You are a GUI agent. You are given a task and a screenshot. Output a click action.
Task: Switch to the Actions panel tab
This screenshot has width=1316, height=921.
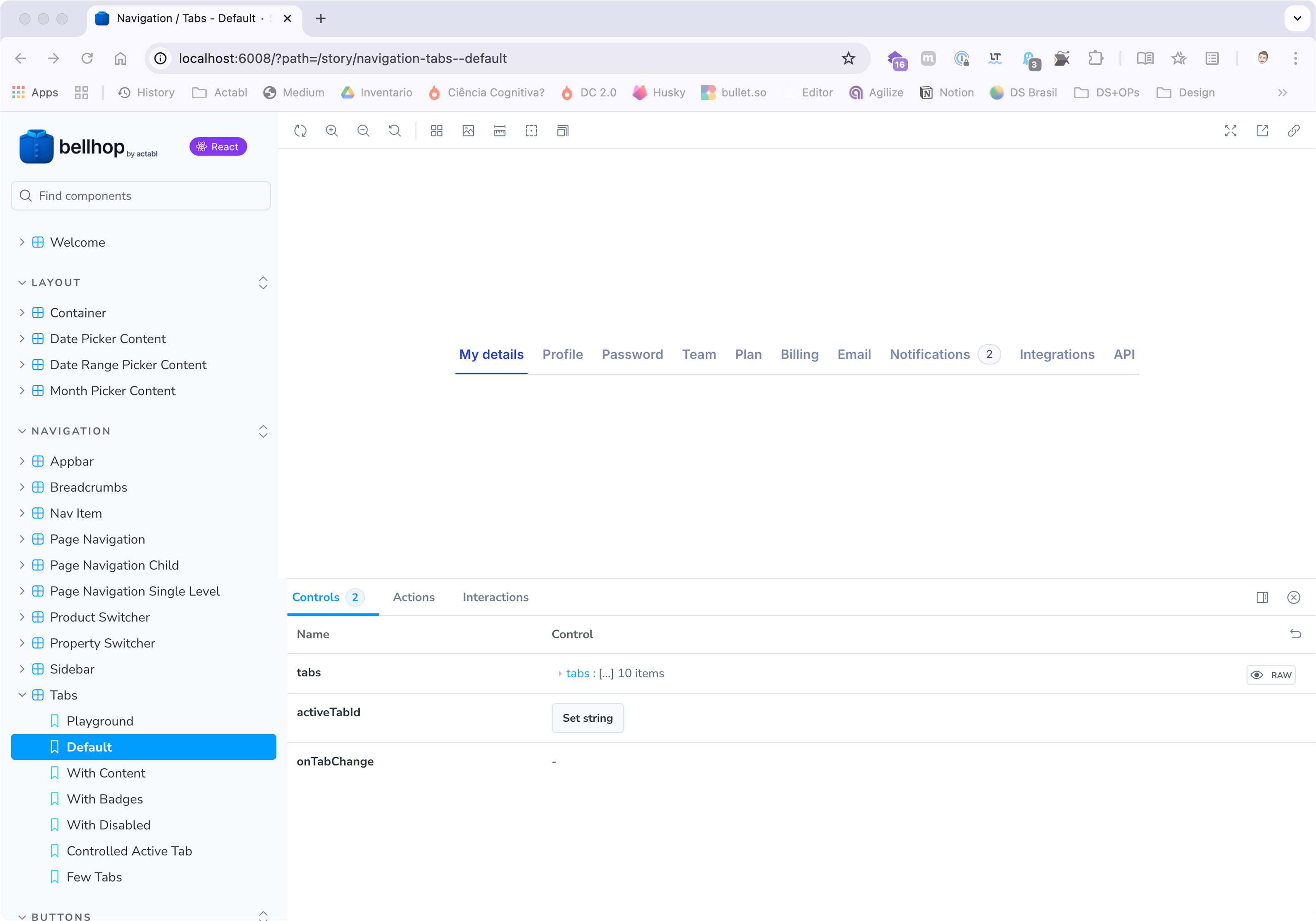(x=413, y=597)
